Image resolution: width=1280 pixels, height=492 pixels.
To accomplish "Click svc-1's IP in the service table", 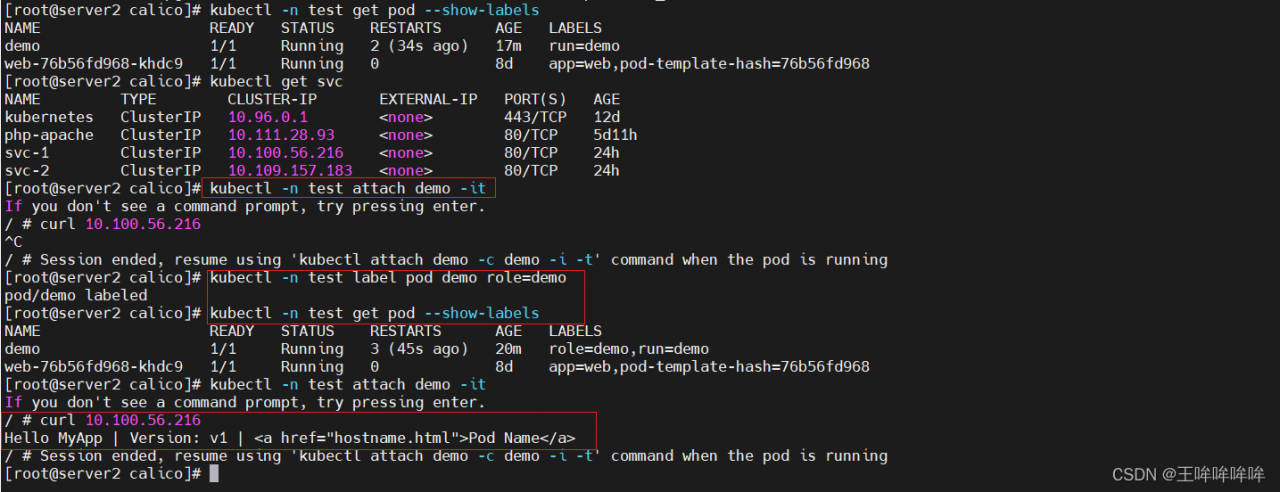I will pyautogui.click(x=285, y=153).
